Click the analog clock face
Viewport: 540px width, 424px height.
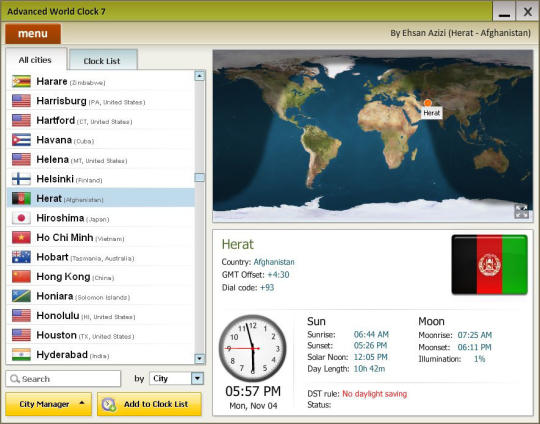253,348
